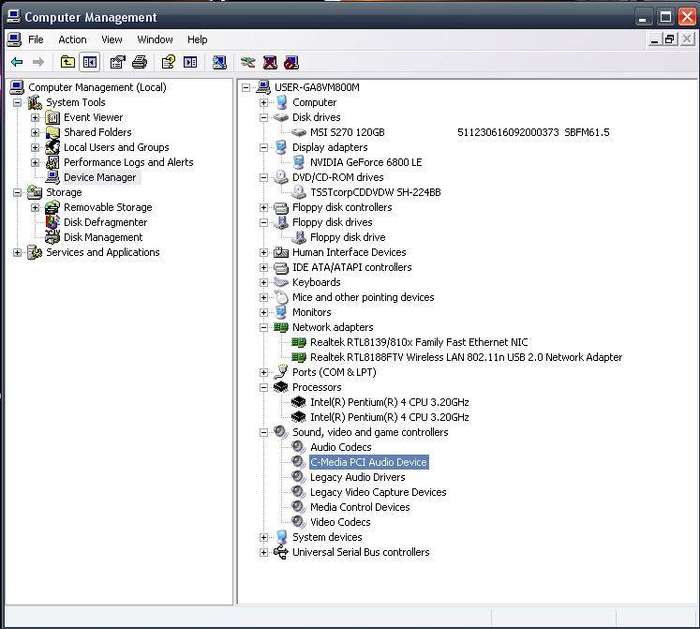Viewport: 700px width, 629px height.
Task: Collapse the Storage node
Action: tap(17, 193)
